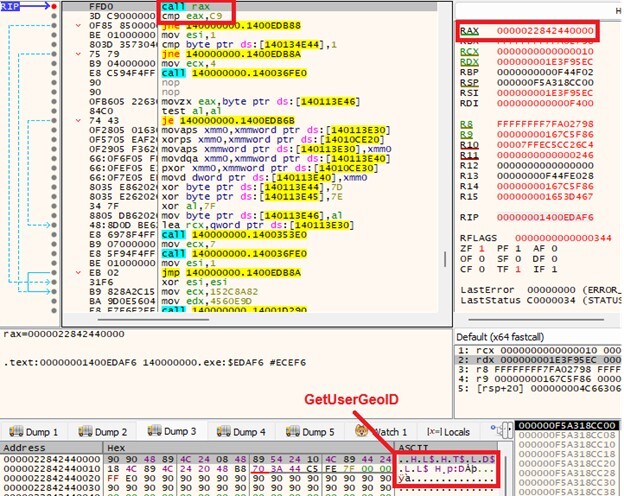Select the call 140000000.1400353E0 instruction
Image resolution: width=624 pixels, height=496 pixels.
(x=234, y=234)
